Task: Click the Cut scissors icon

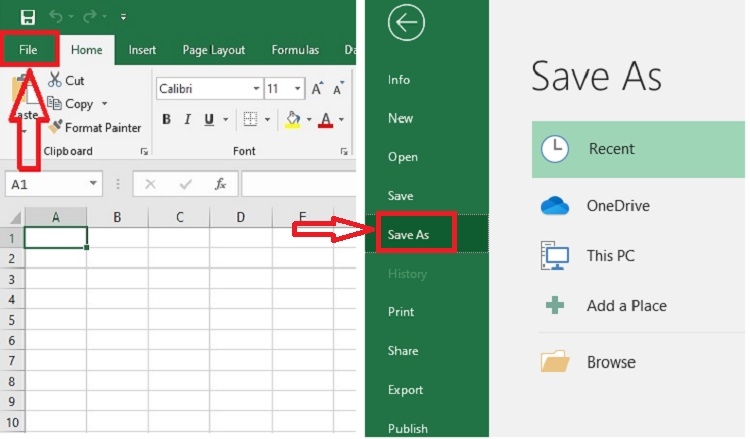Action: [55, 80]
